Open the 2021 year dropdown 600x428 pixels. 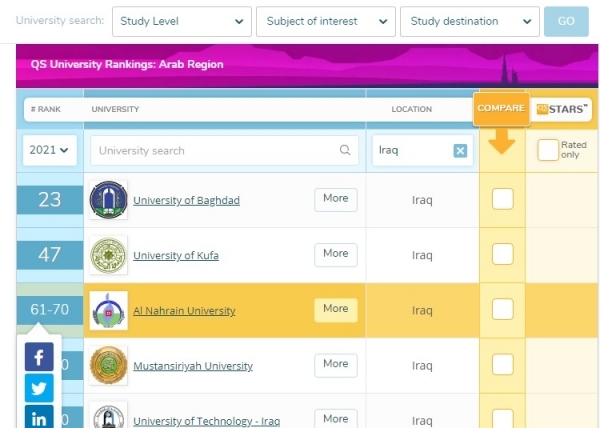50,150
